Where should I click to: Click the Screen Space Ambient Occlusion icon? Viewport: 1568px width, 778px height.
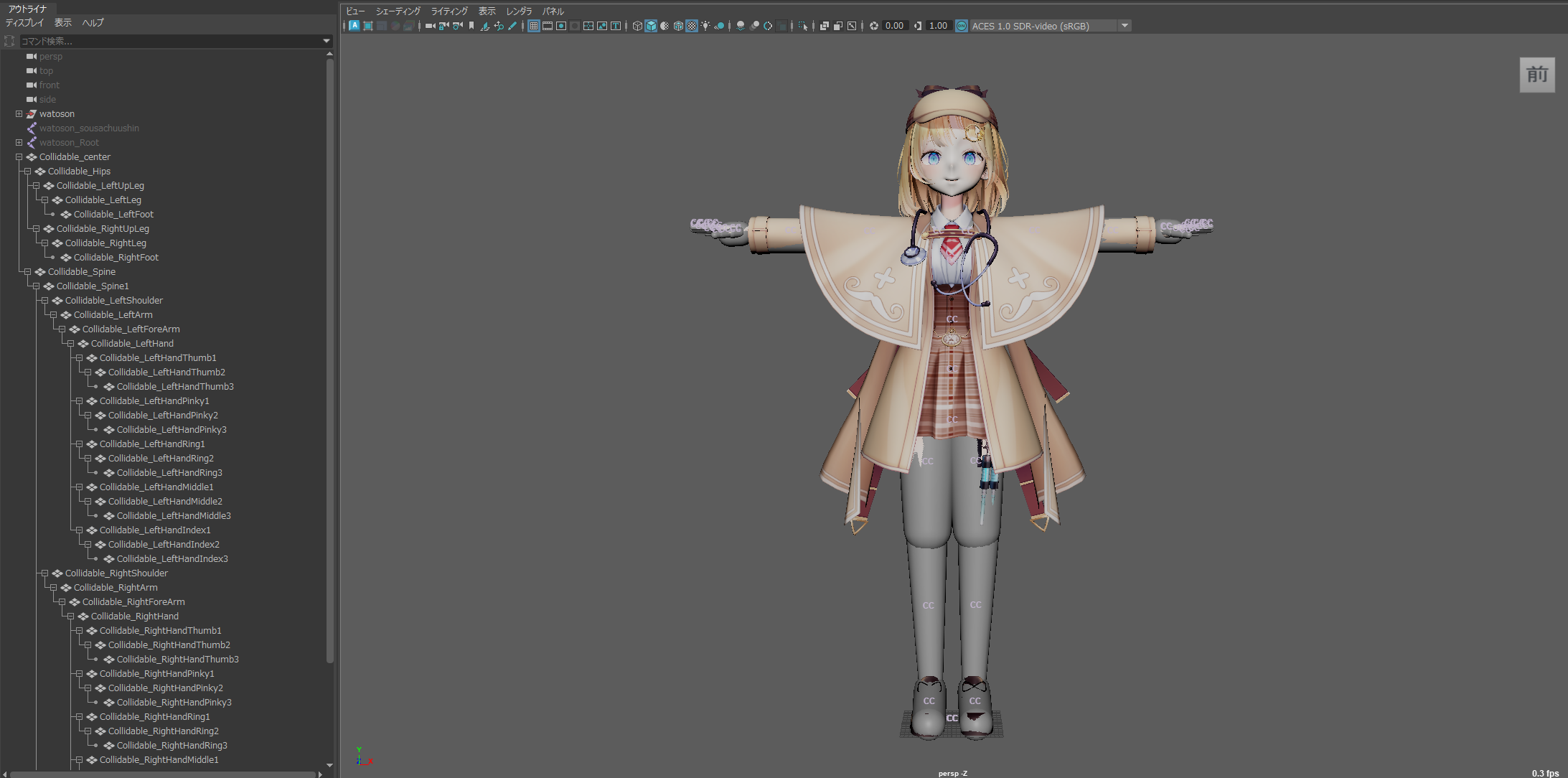[x=741, y=26]
